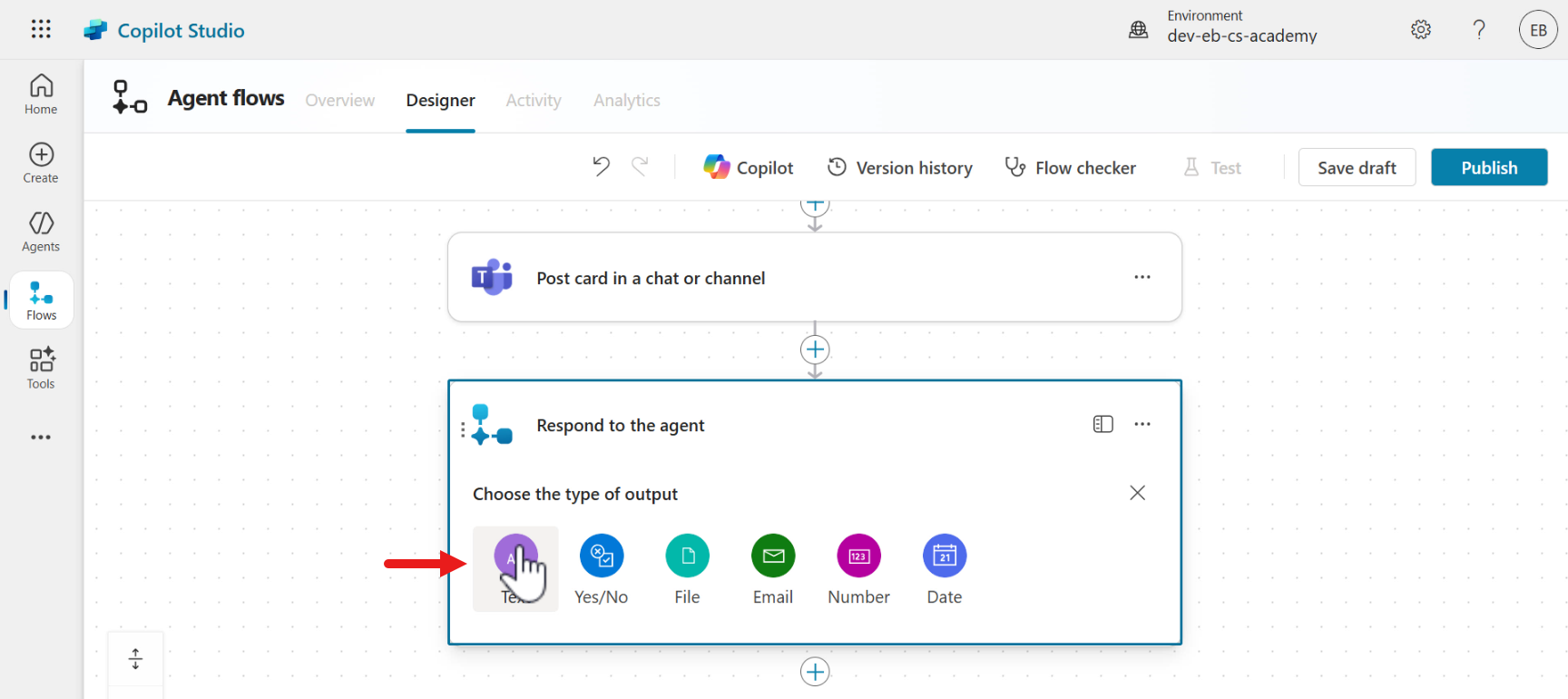The width and height of the screenshot is (1568, 699).
Task: Switch to the Overview tab
Action: (x=339, y=100)
